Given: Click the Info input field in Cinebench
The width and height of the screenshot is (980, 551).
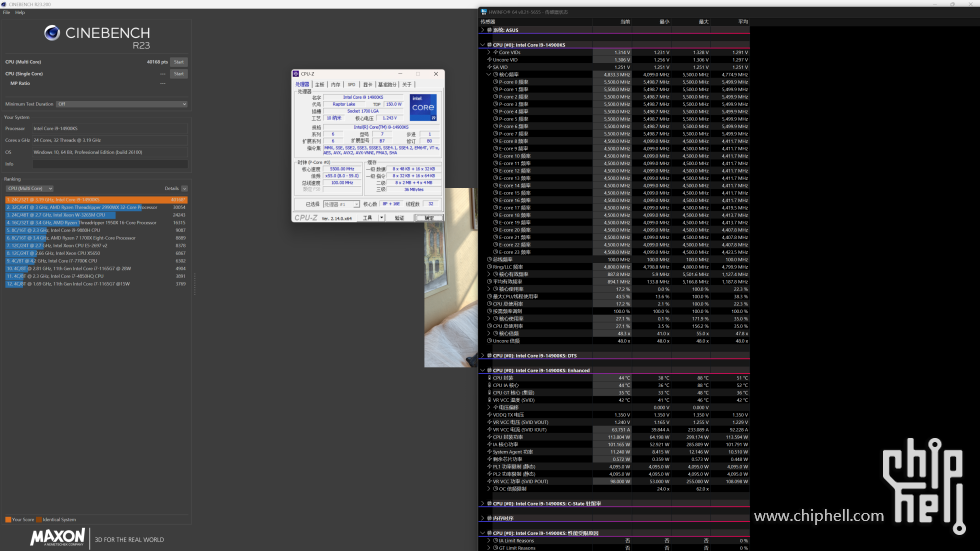Looking at the screenshot, I should pos(110,164).
